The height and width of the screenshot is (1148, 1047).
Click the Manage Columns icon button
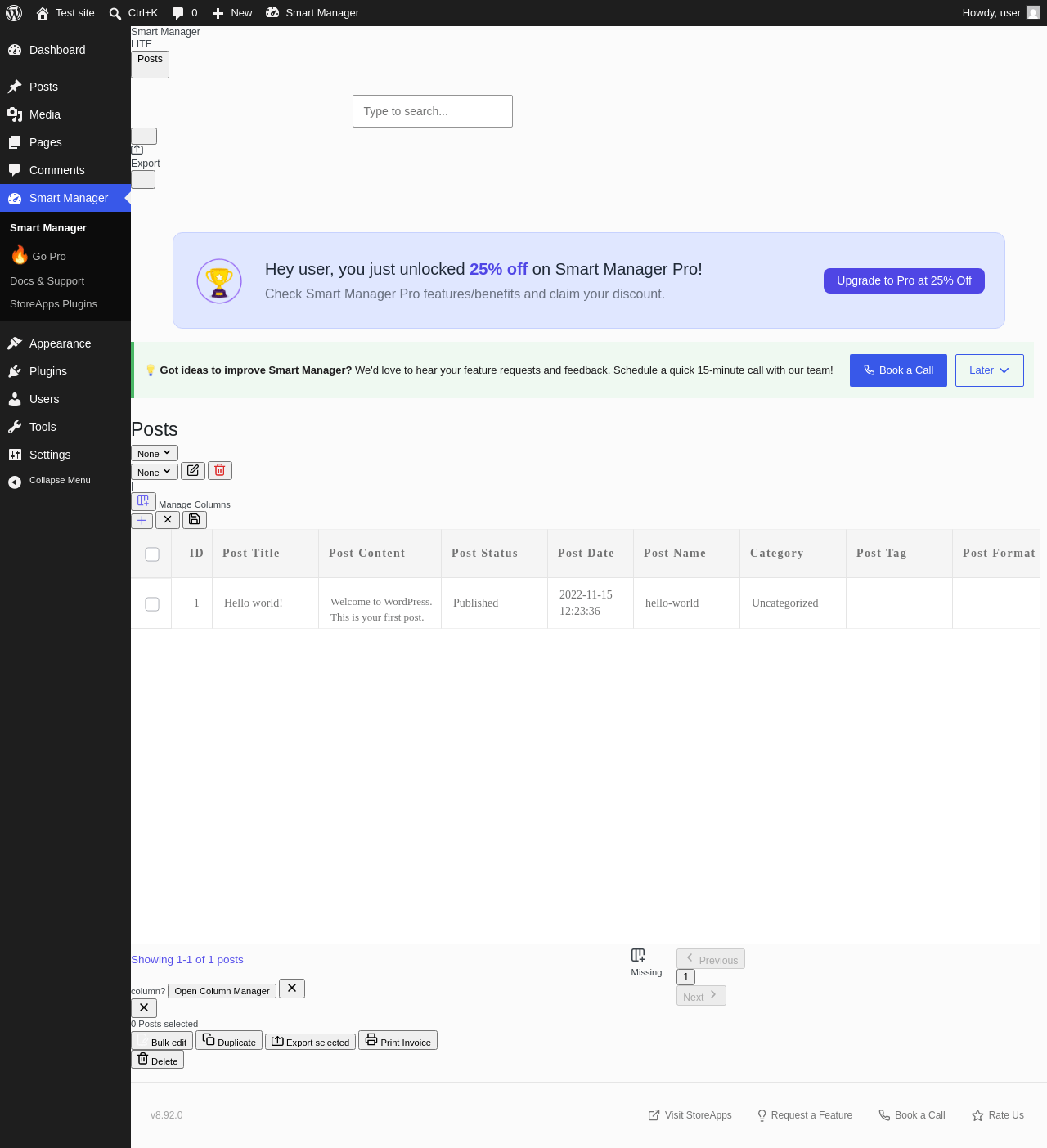tap(143, 500)
